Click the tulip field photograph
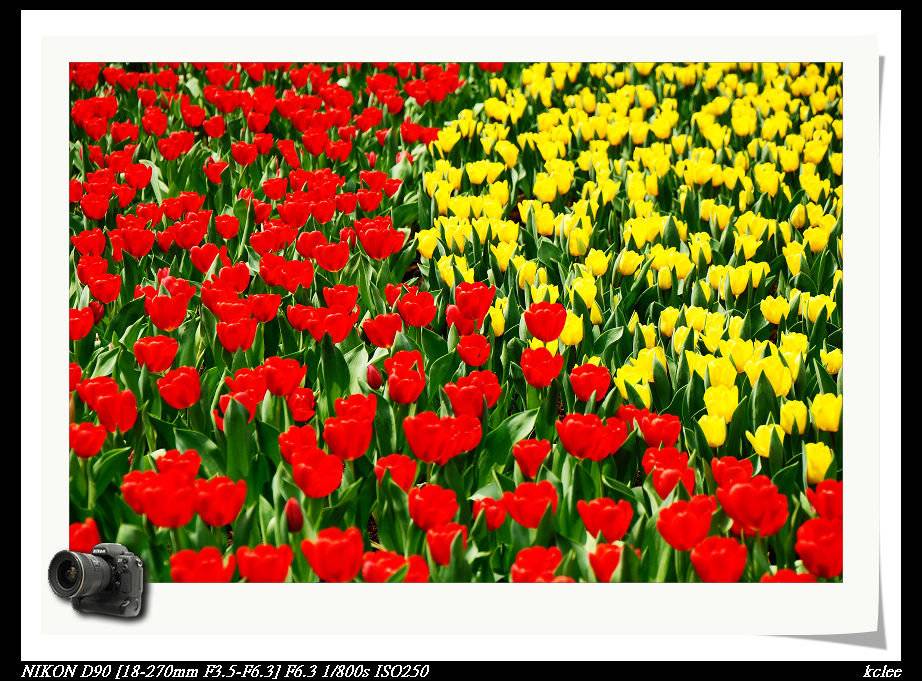Image resolution: width=922 pixels, height=681 pixels. (x=456, y=322)
